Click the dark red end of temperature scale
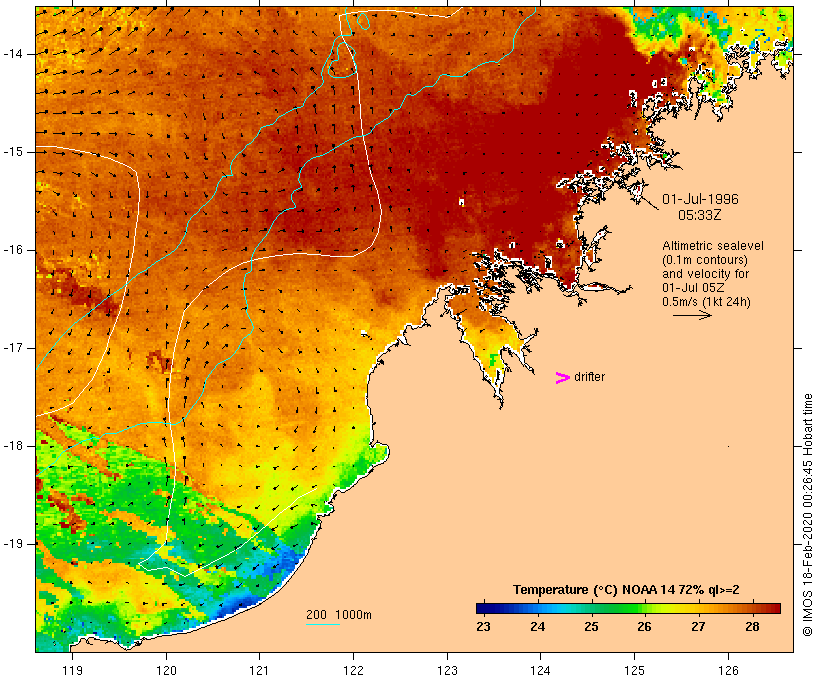The image size is (820, 680). point(775,608)
